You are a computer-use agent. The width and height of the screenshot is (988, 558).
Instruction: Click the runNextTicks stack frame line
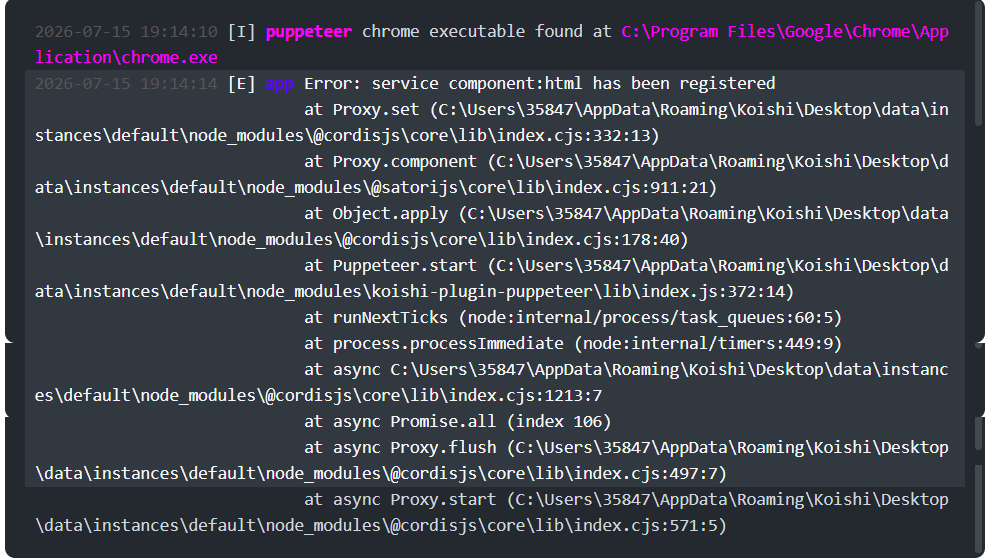(x=573, y=317)
